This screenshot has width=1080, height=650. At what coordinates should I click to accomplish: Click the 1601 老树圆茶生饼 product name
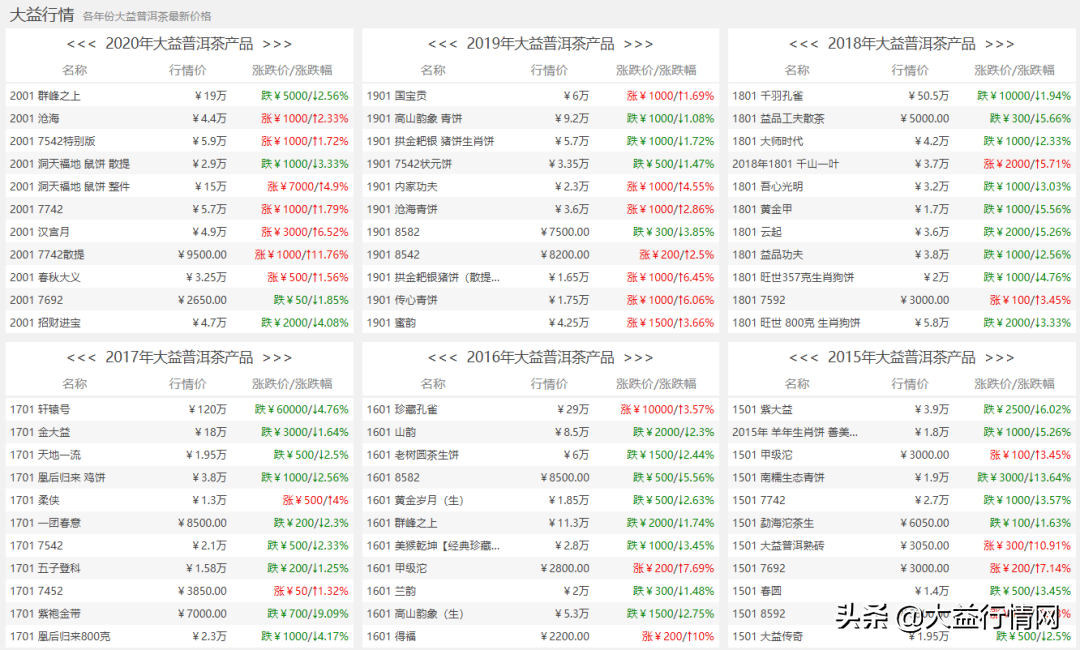coord(413,454)
